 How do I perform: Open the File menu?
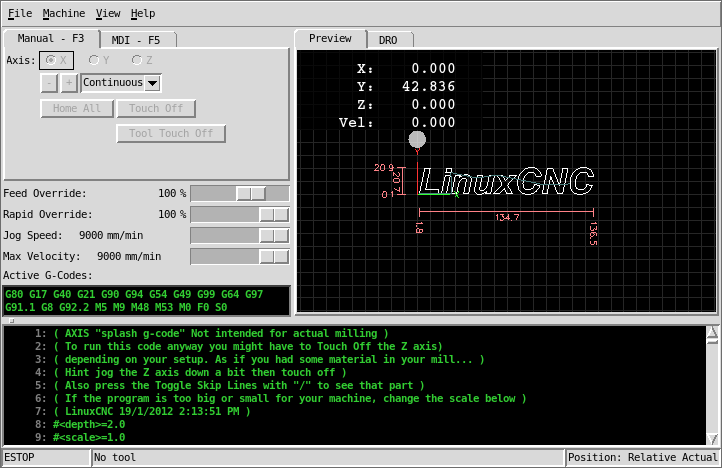[20, 13]
